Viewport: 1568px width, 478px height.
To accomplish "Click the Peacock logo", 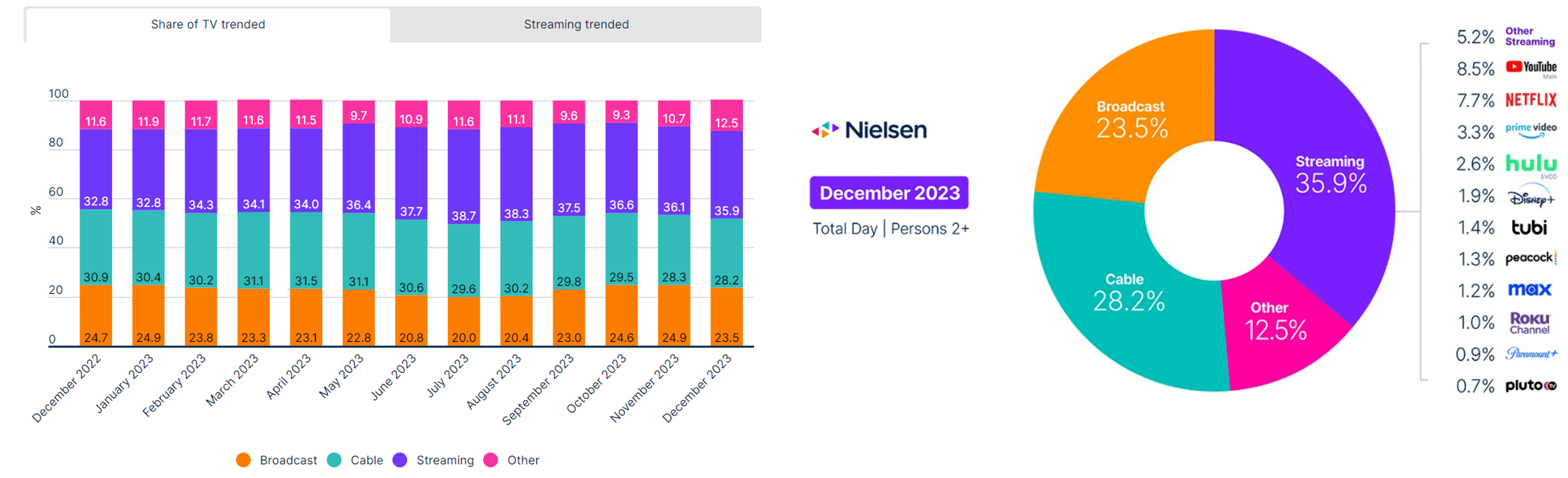I will 1530,258.
